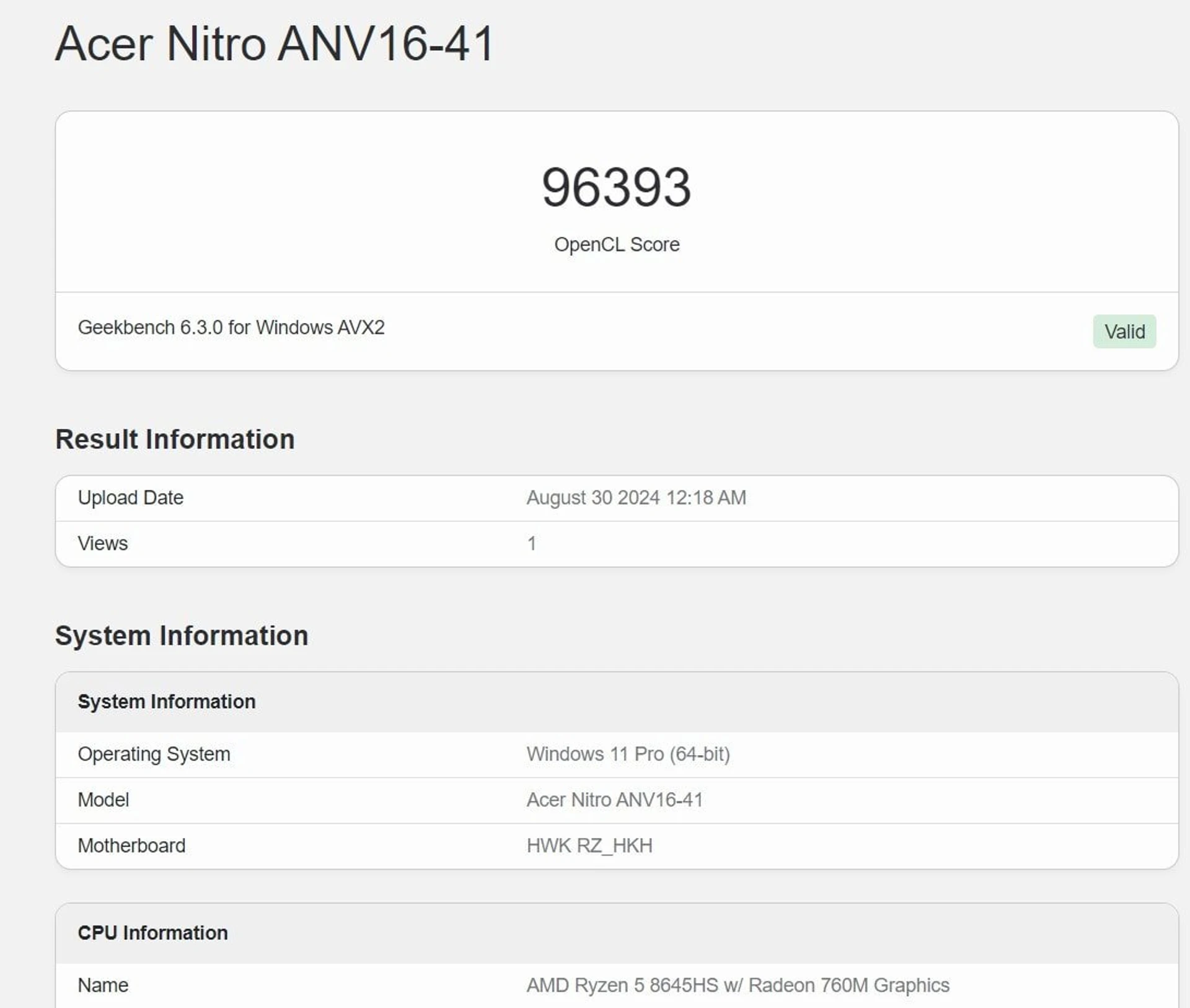Click the green Valid badge

coord(1124,332)
